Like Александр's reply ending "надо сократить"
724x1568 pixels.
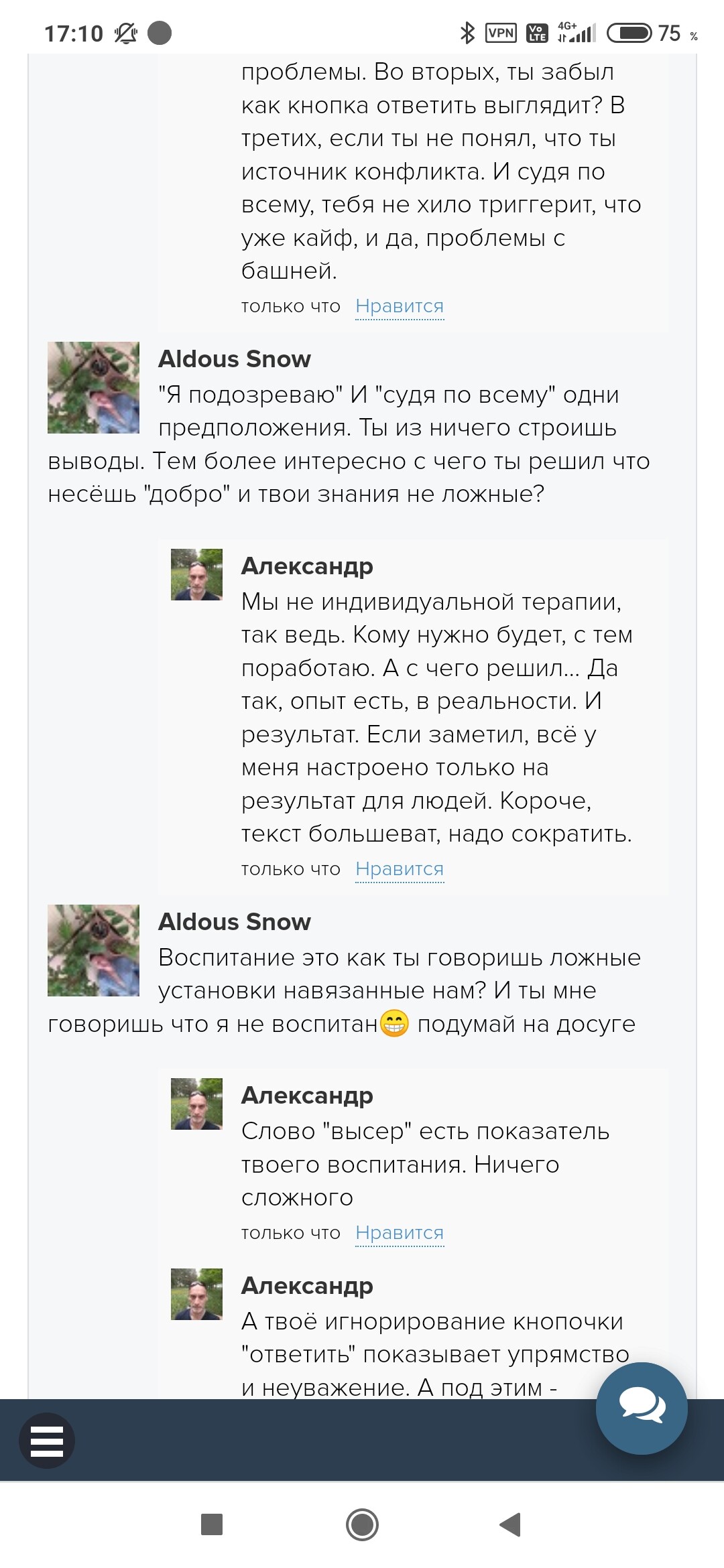point(400,869)
